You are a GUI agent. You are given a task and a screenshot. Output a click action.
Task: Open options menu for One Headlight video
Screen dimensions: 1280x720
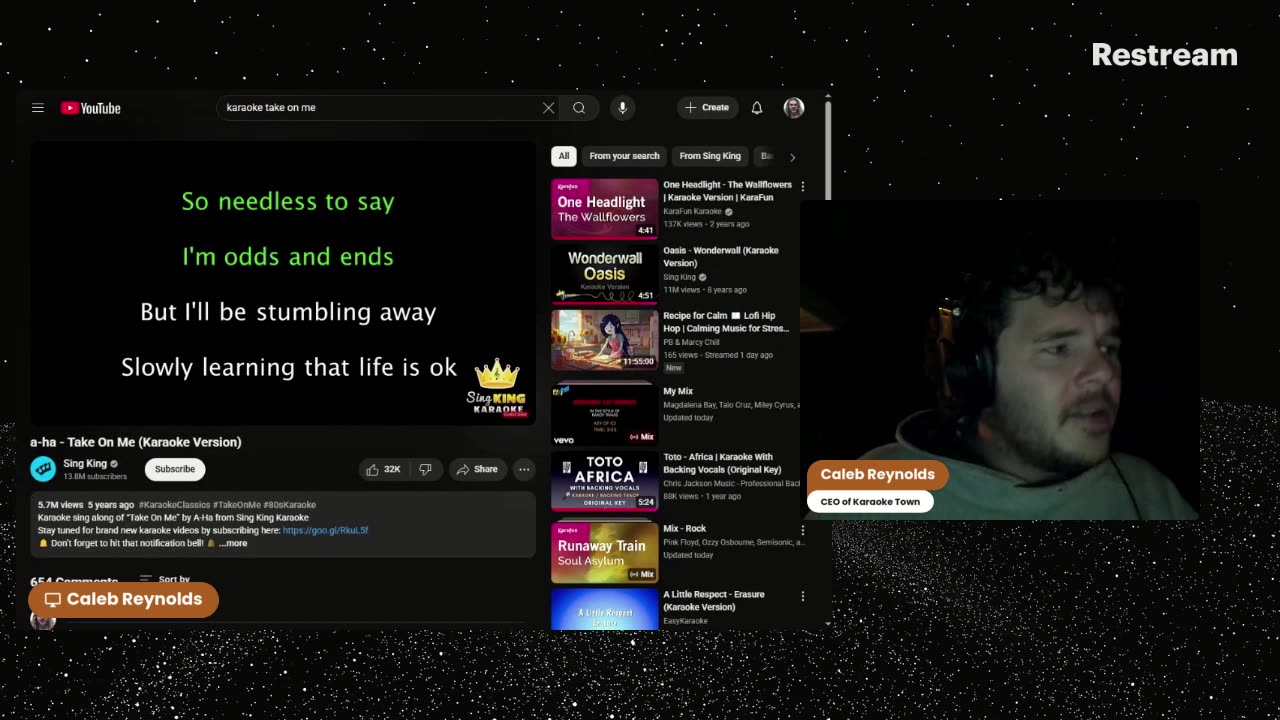pos(802,186)
